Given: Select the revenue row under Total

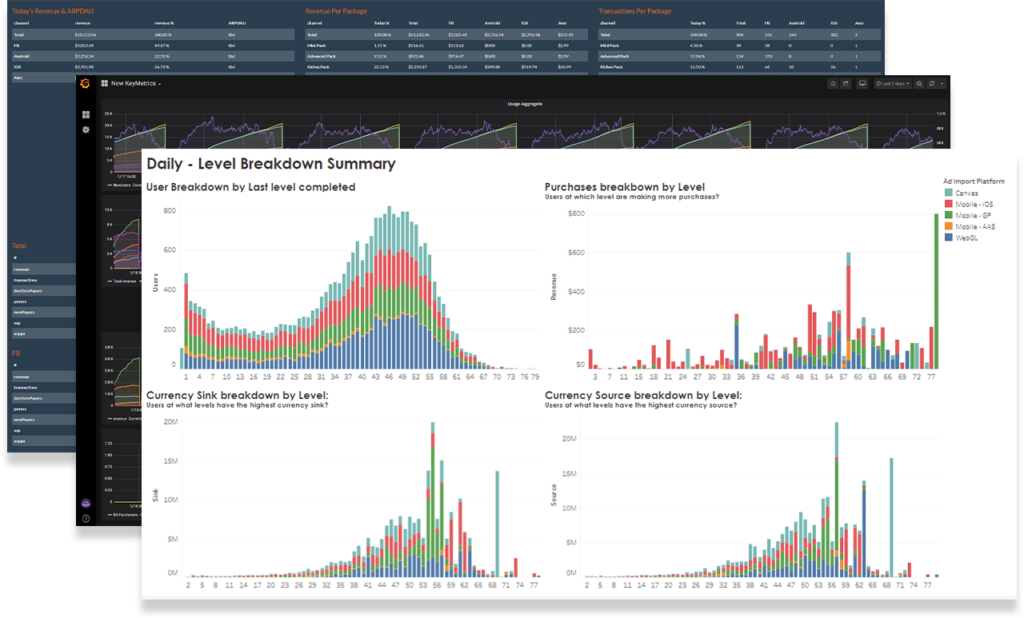Looking at the screenshot, I should (x=40, y=269).
